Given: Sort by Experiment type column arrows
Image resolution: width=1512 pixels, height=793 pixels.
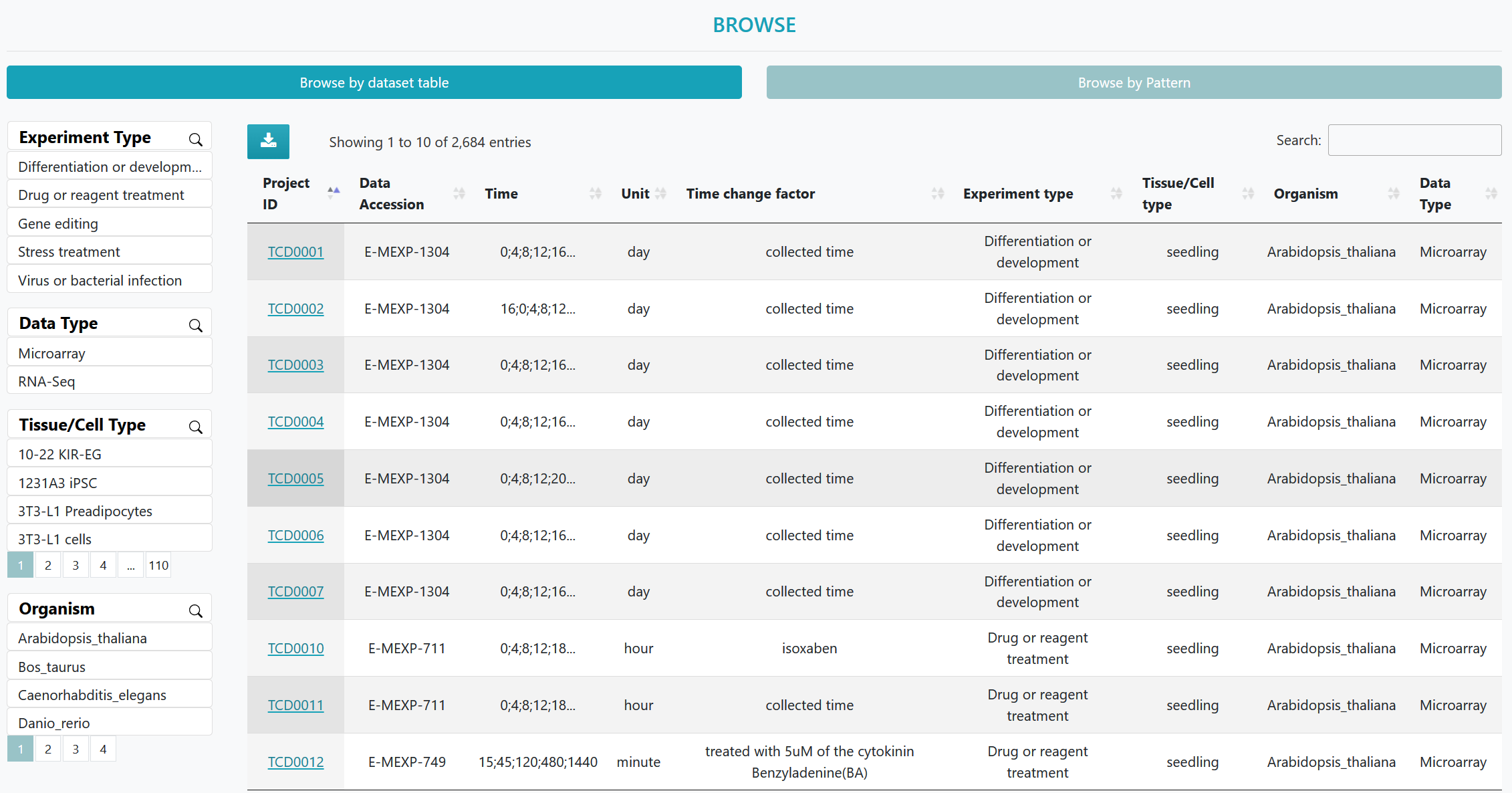Looking at the screenshot, I should pyautogui.click(x=1116, y=193).
